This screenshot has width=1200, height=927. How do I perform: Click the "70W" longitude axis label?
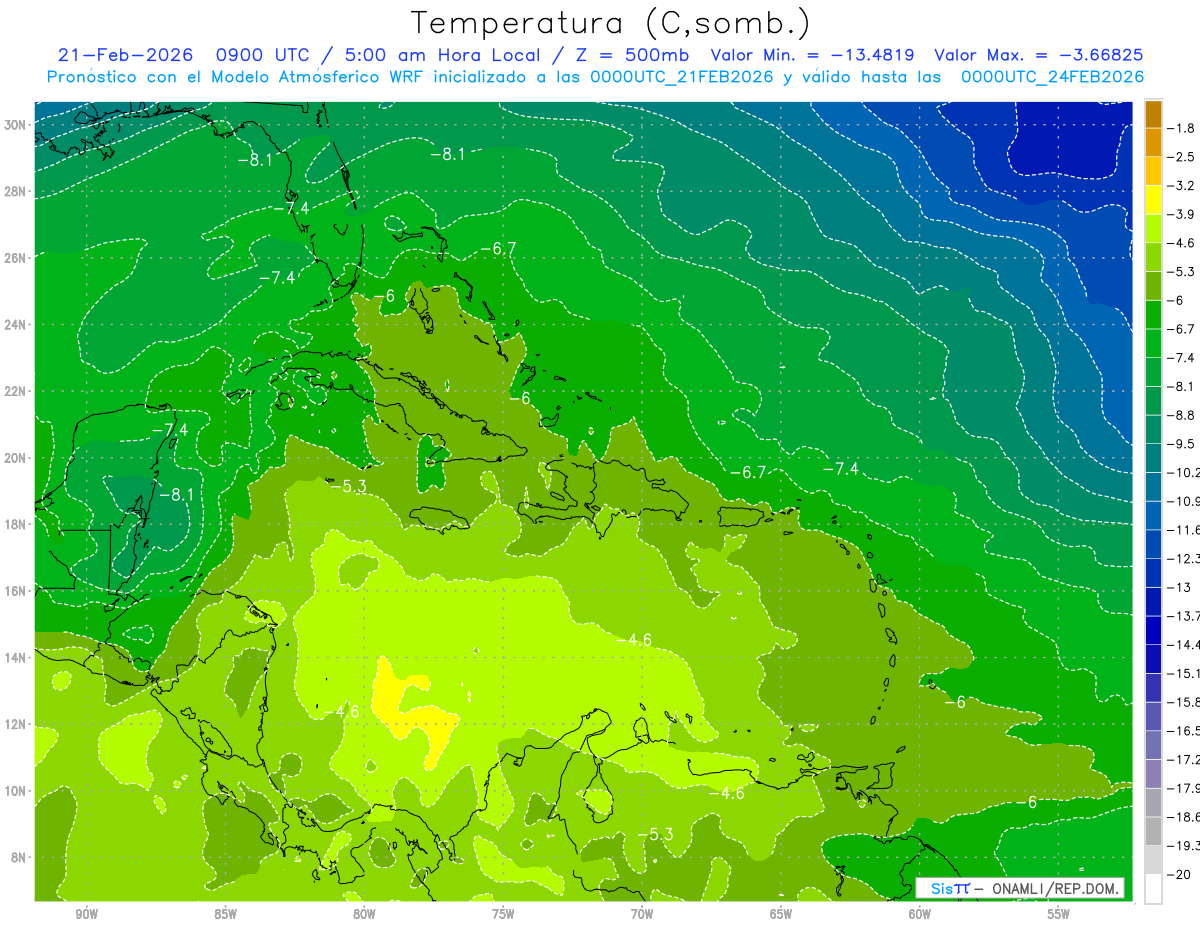pyautogui.click(x=642, y=914)
